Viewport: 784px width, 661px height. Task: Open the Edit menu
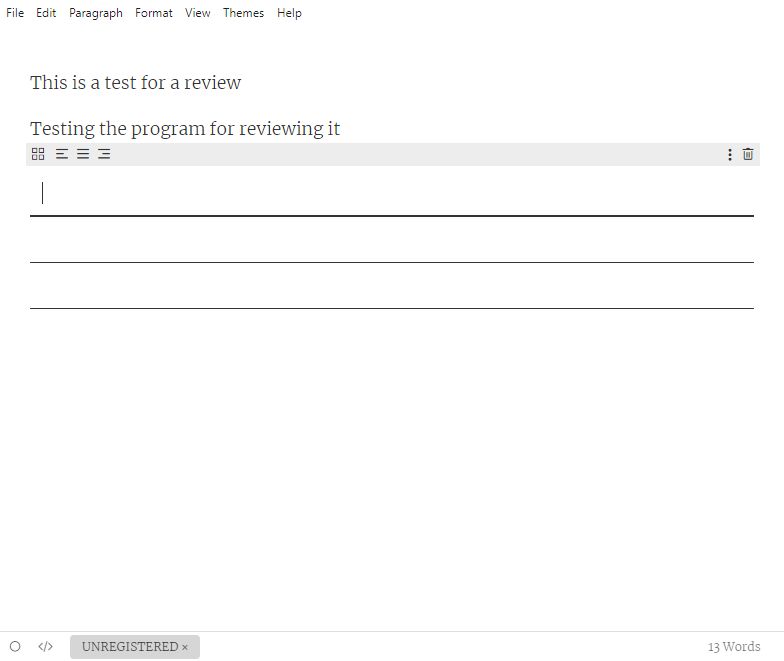tap(46, 13)
